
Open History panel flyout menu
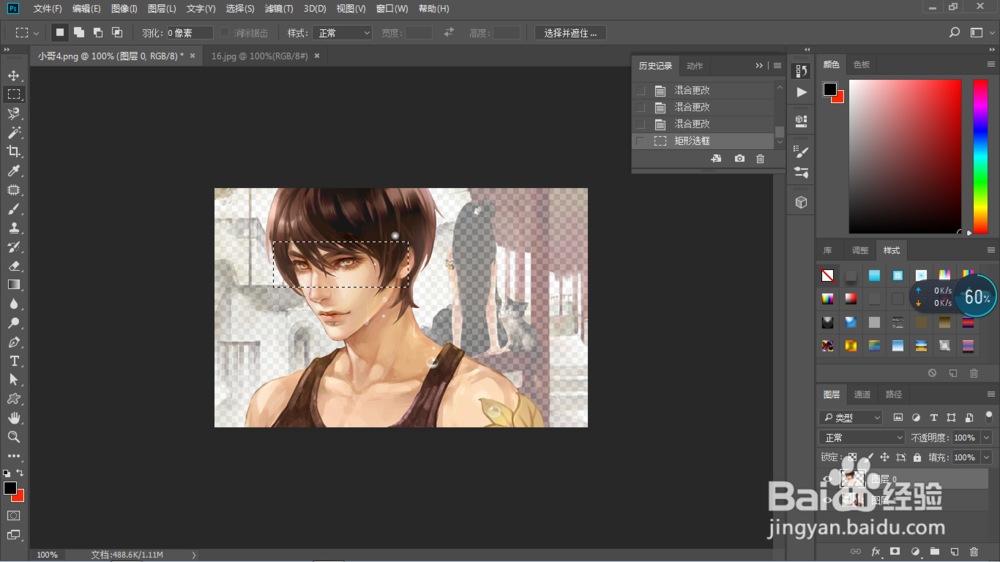(x=777, y=66)
